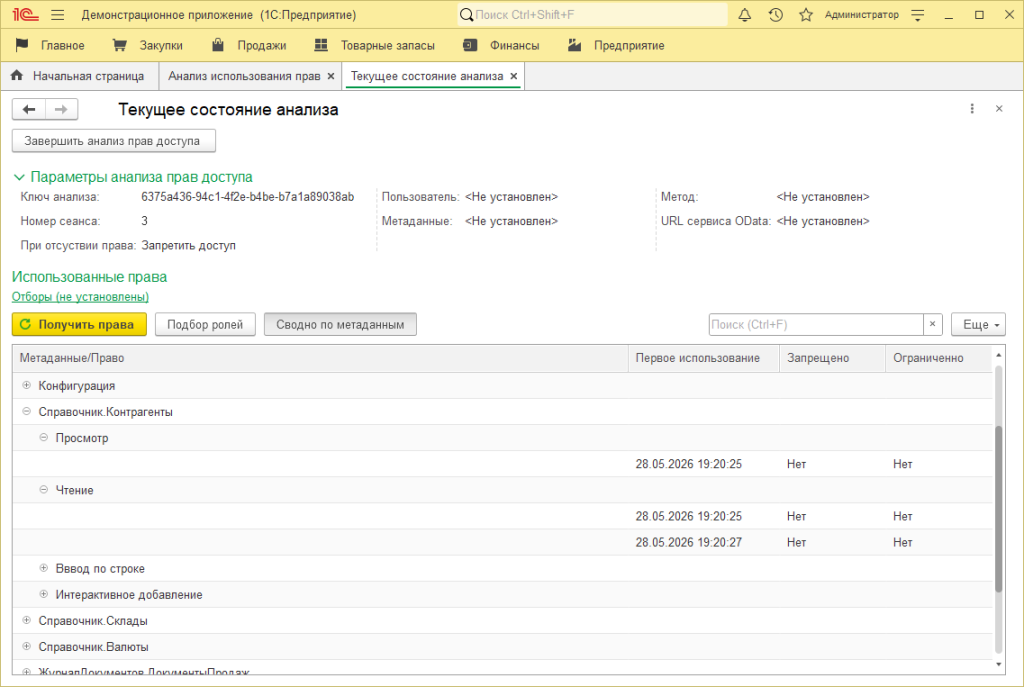Click Первое использование column header
The height and width of the screenshot is (687, 1024).
coord(703,358)
